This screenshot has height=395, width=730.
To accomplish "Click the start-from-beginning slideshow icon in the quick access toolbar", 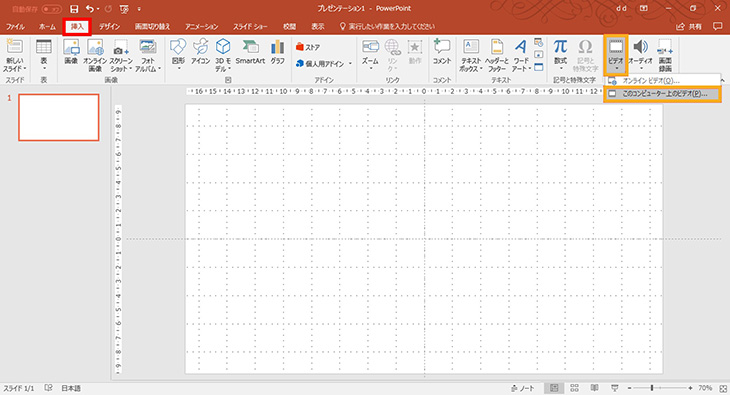I will pyautogui.click(x=124, y=9).
